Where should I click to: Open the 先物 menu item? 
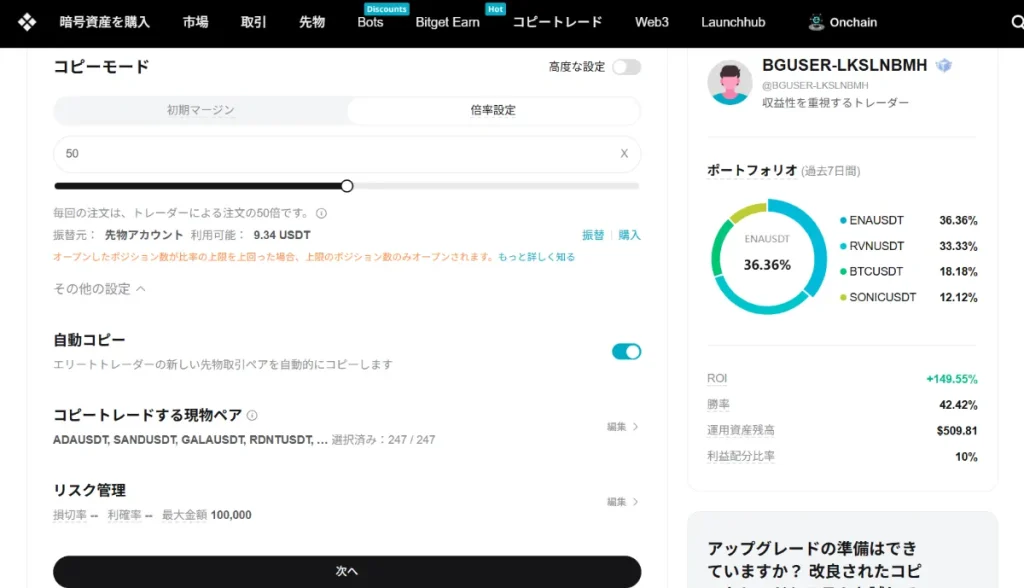311,21
